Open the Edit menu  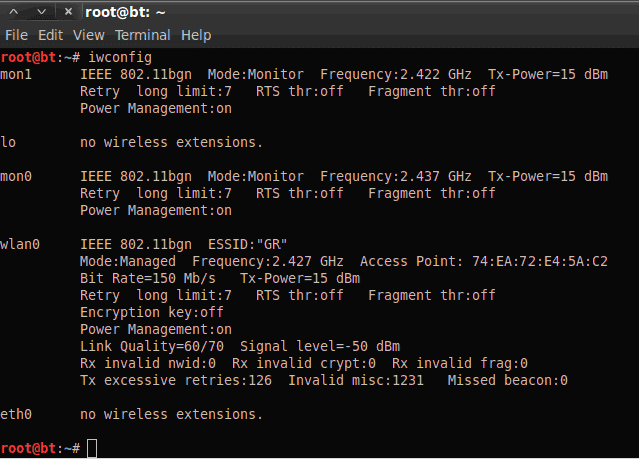50,35
